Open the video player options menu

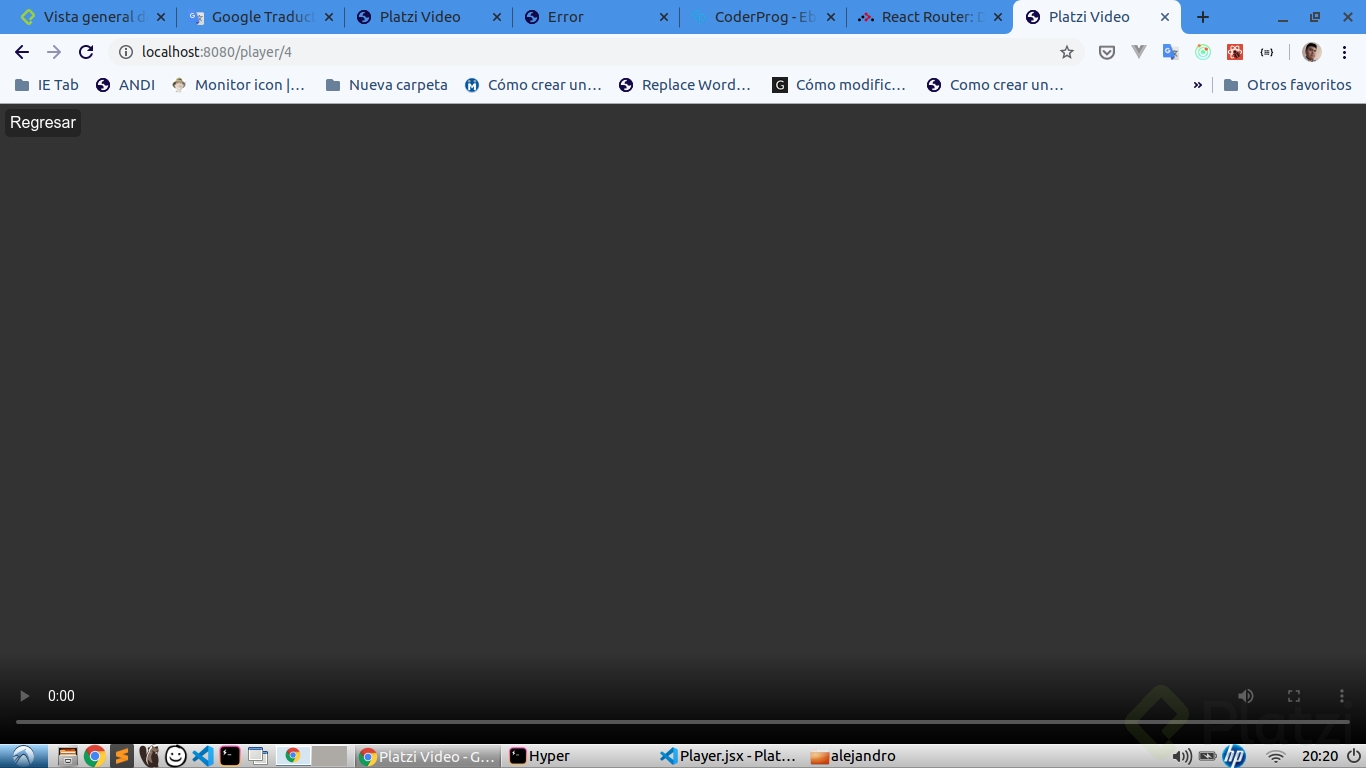click(1342, 696)
